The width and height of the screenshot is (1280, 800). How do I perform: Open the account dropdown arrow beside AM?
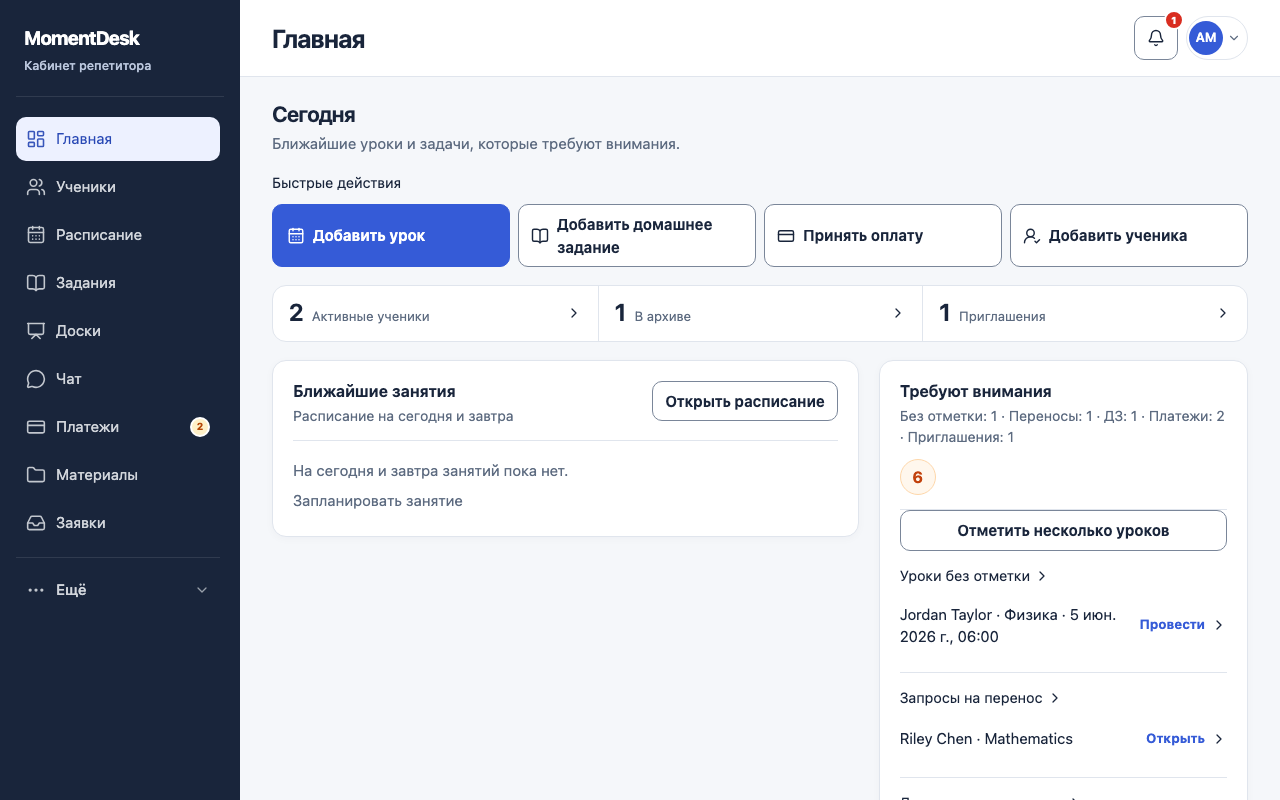pos(1234,38)
